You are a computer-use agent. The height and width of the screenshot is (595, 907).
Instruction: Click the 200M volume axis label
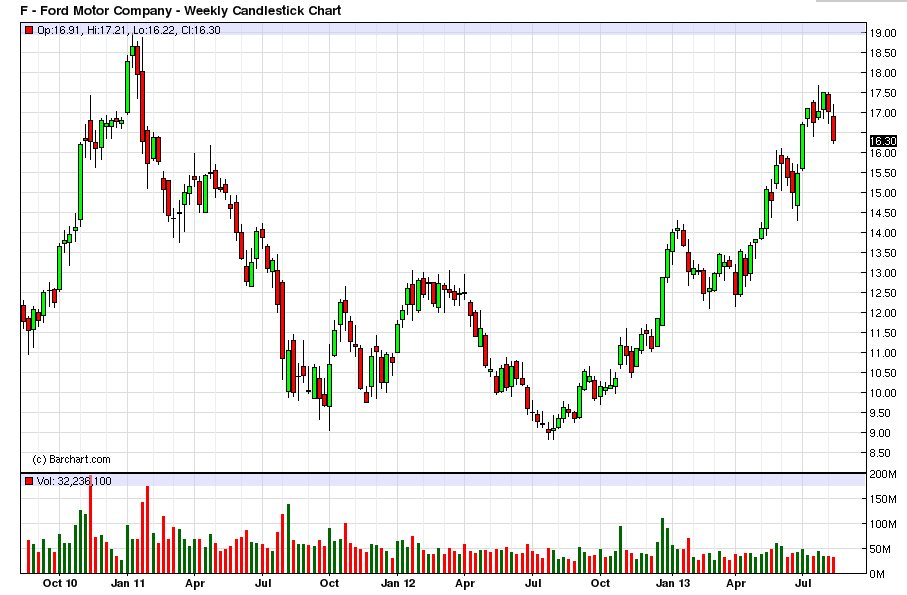point(883,475)
